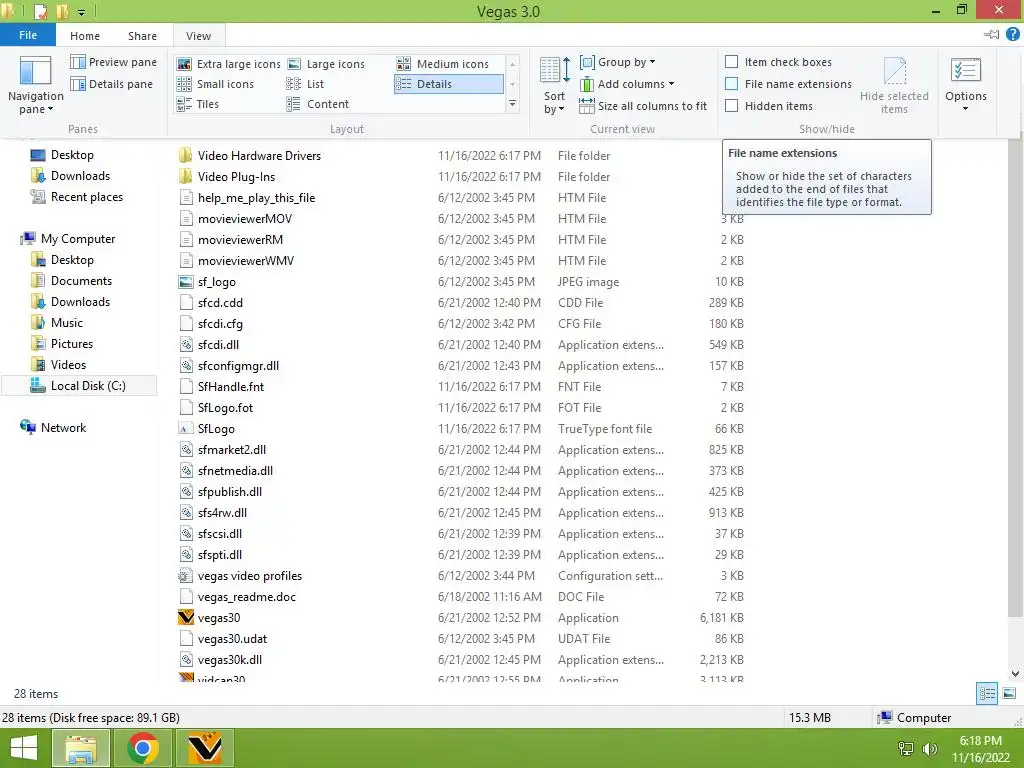Open the Windows Start button
The image size is (1024, 768).
click(24, 748)
